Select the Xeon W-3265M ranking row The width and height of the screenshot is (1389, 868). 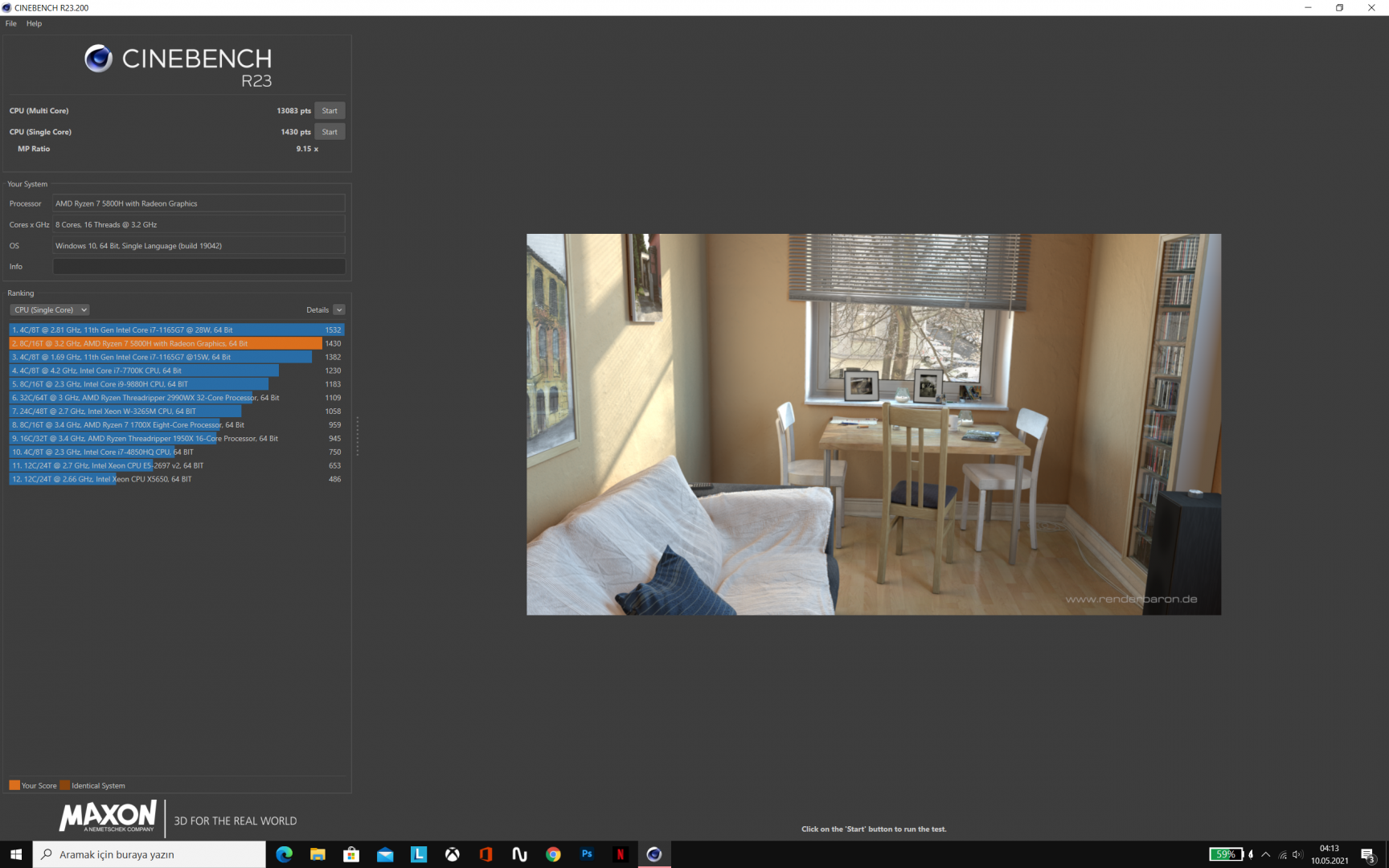[177, 411]
